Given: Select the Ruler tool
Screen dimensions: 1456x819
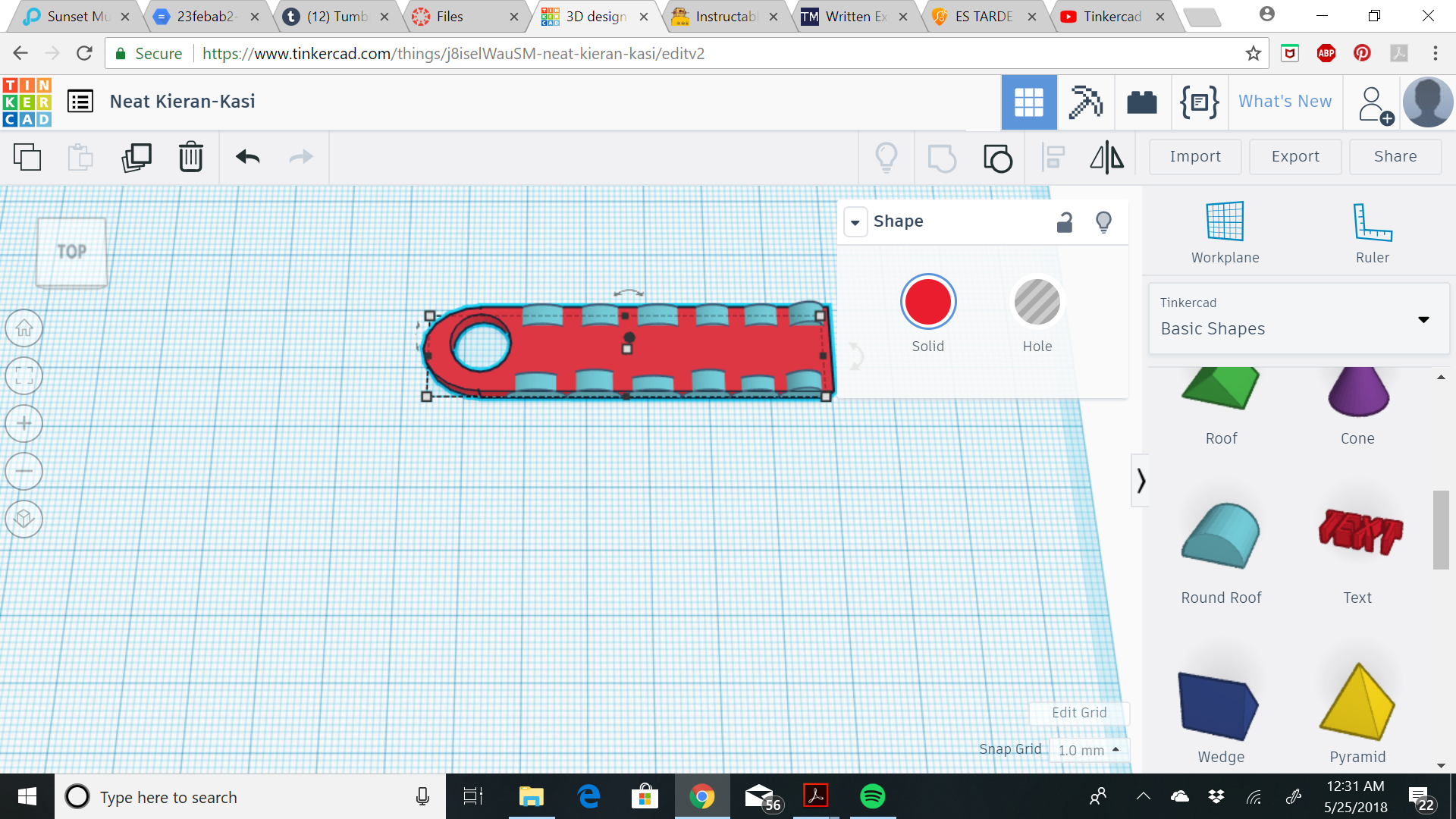Looking at the screenshot, I should (1372, 232).
